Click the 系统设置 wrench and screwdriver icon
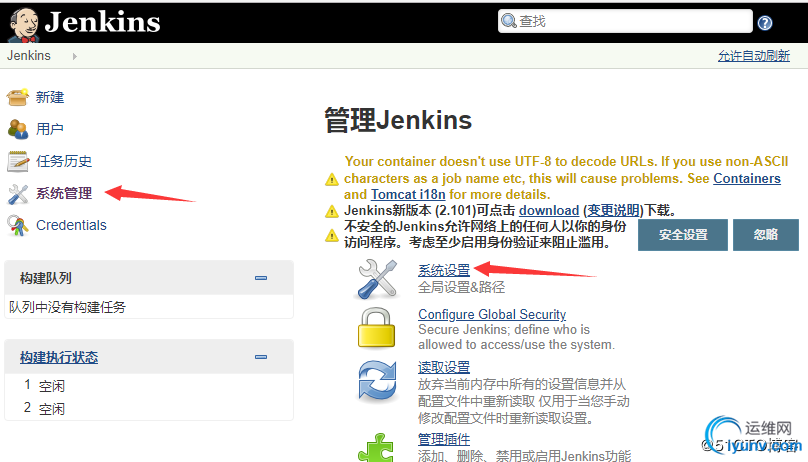This screenshot has width=808, height=462. (378, 279)
